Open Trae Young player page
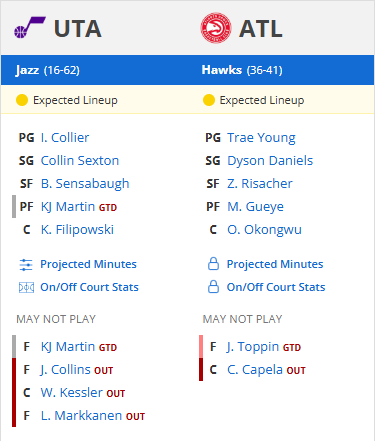Viewport: 375px width, 441px height. [261, 138]
